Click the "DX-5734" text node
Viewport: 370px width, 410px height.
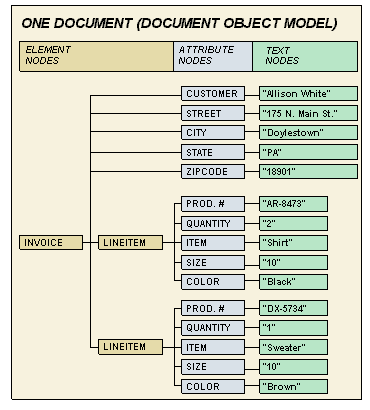click(x=293, y=308)
